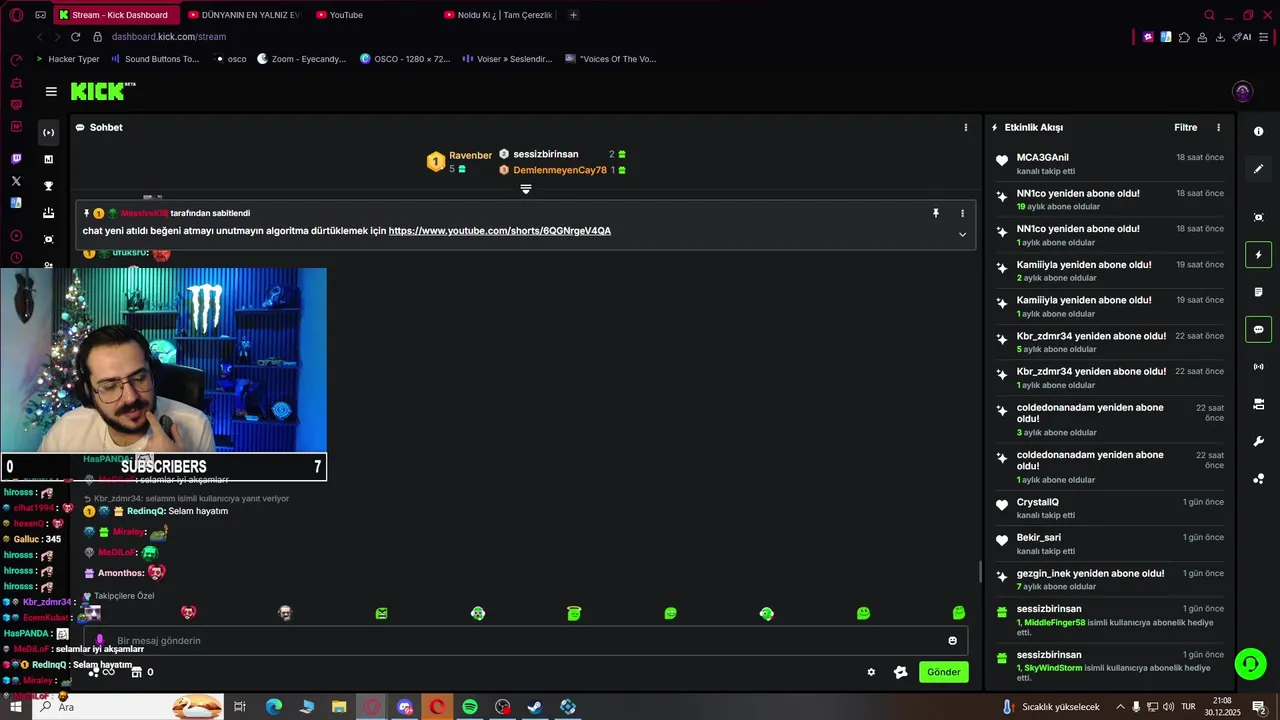
Task: Reload the page
Action: (75, 37)
